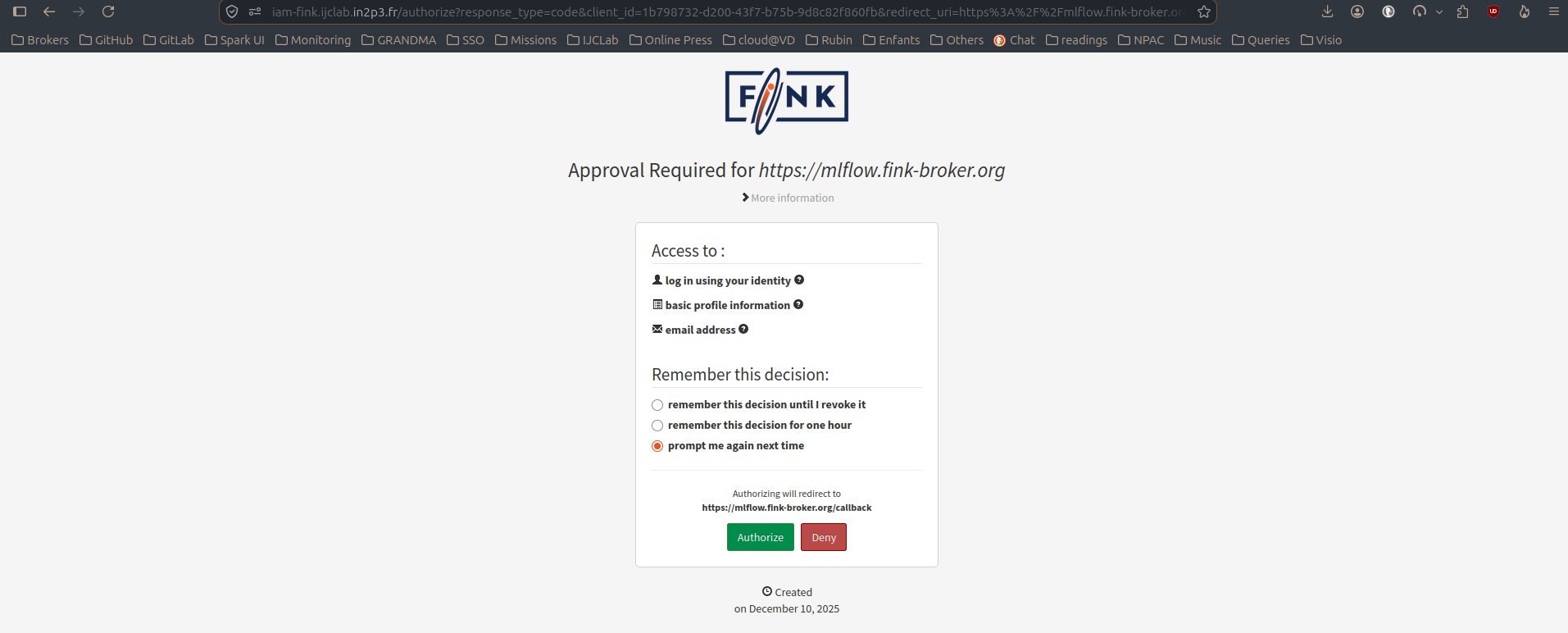
Task: Open the downloads icon
Action: [x=1328, y=11]
